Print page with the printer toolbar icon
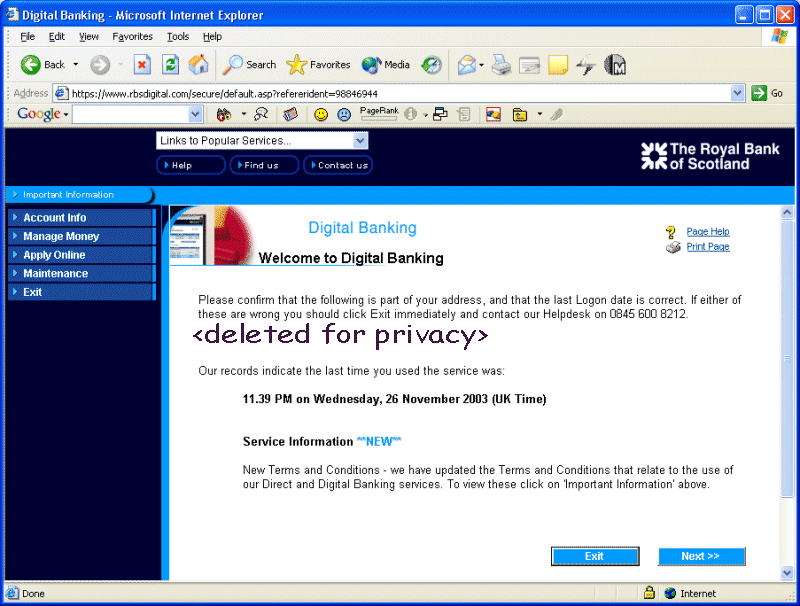This screenshot has height=606, width=800. (x=501, y=65)
